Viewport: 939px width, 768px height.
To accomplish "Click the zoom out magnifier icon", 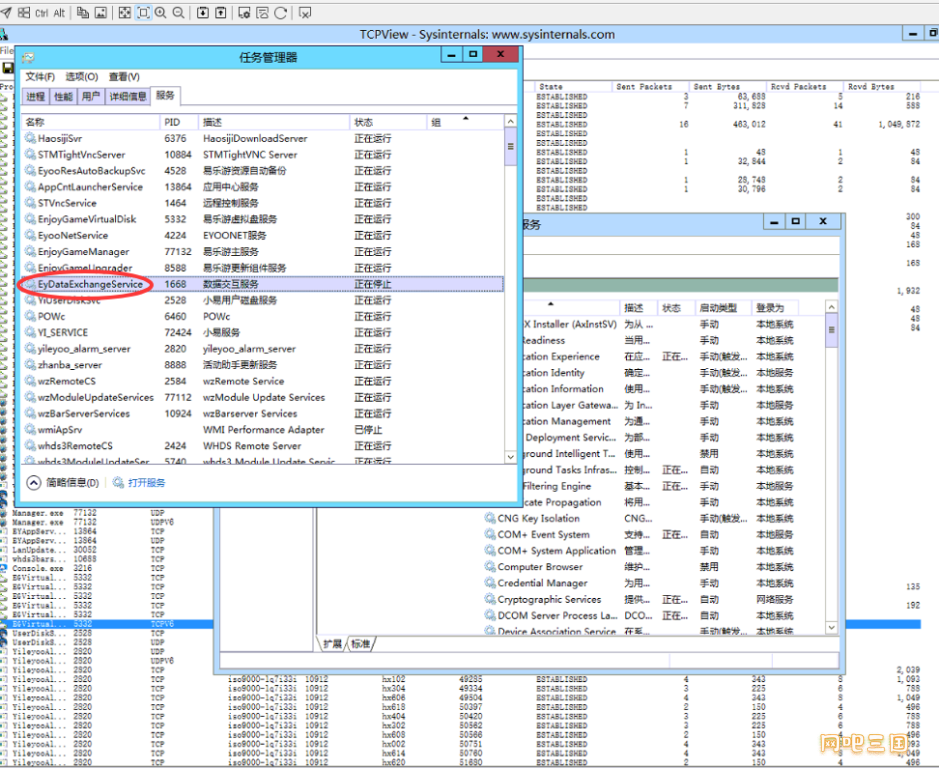I will click(179, 13).
